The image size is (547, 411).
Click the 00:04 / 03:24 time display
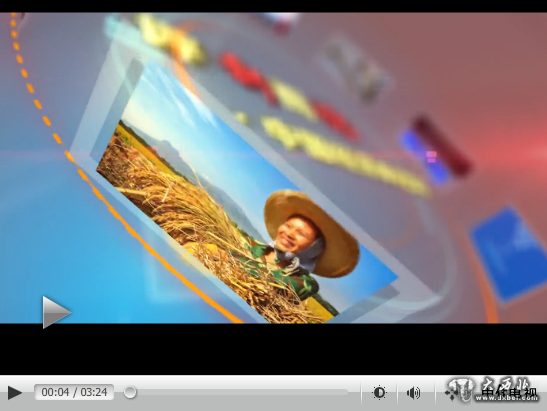[74, 392]
